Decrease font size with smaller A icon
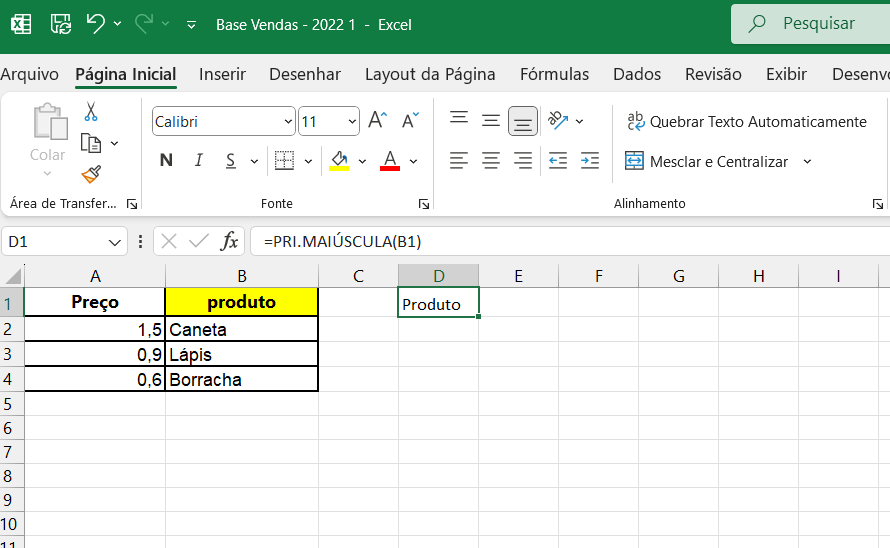 [x=410, y=120]
